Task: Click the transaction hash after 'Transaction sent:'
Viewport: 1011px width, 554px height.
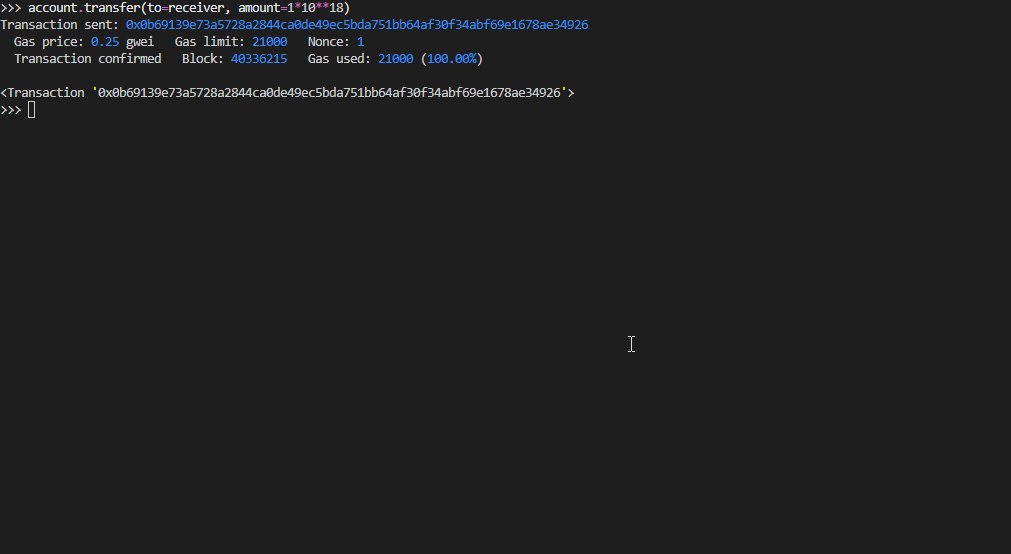Action: 357,25
